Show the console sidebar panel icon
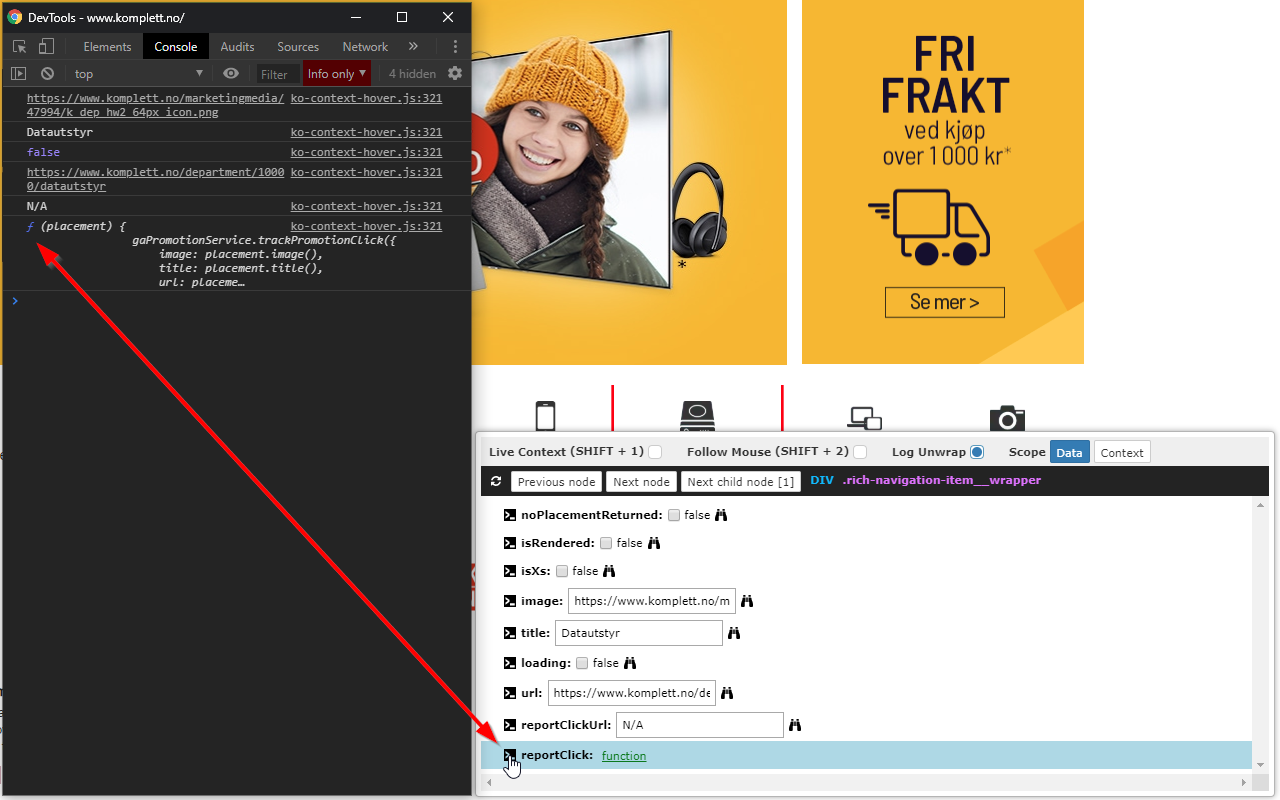The image size is (1280, 800). coord(18,74)
